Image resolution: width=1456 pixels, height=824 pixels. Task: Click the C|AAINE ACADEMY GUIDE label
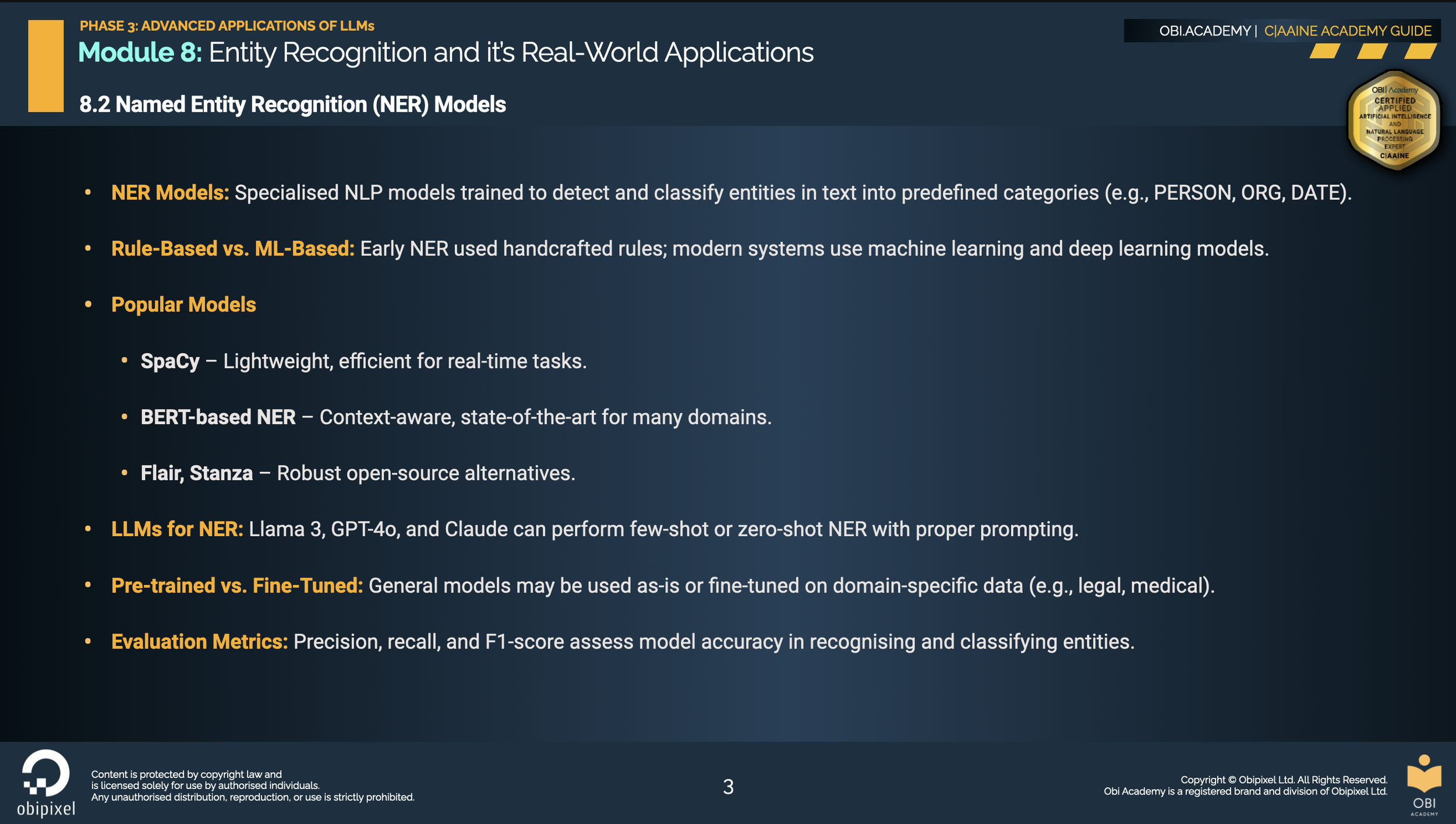tap(1347, 31)
